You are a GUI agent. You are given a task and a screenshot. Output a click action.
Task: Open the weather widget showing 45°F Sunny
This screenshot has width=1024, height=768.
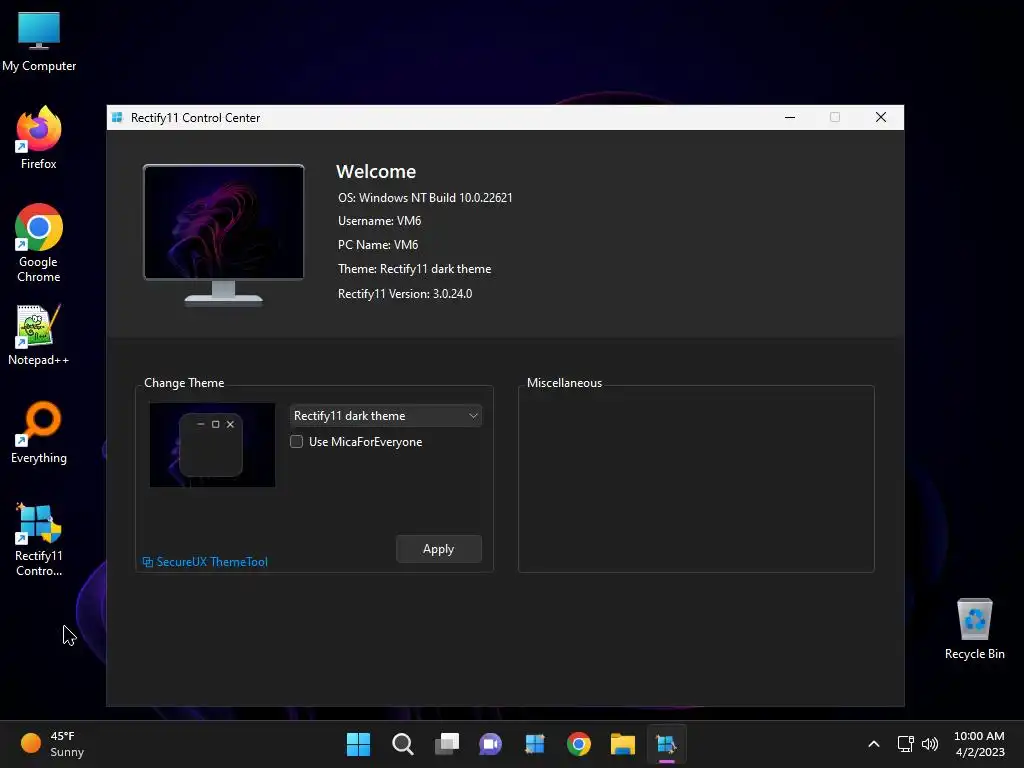52,744
